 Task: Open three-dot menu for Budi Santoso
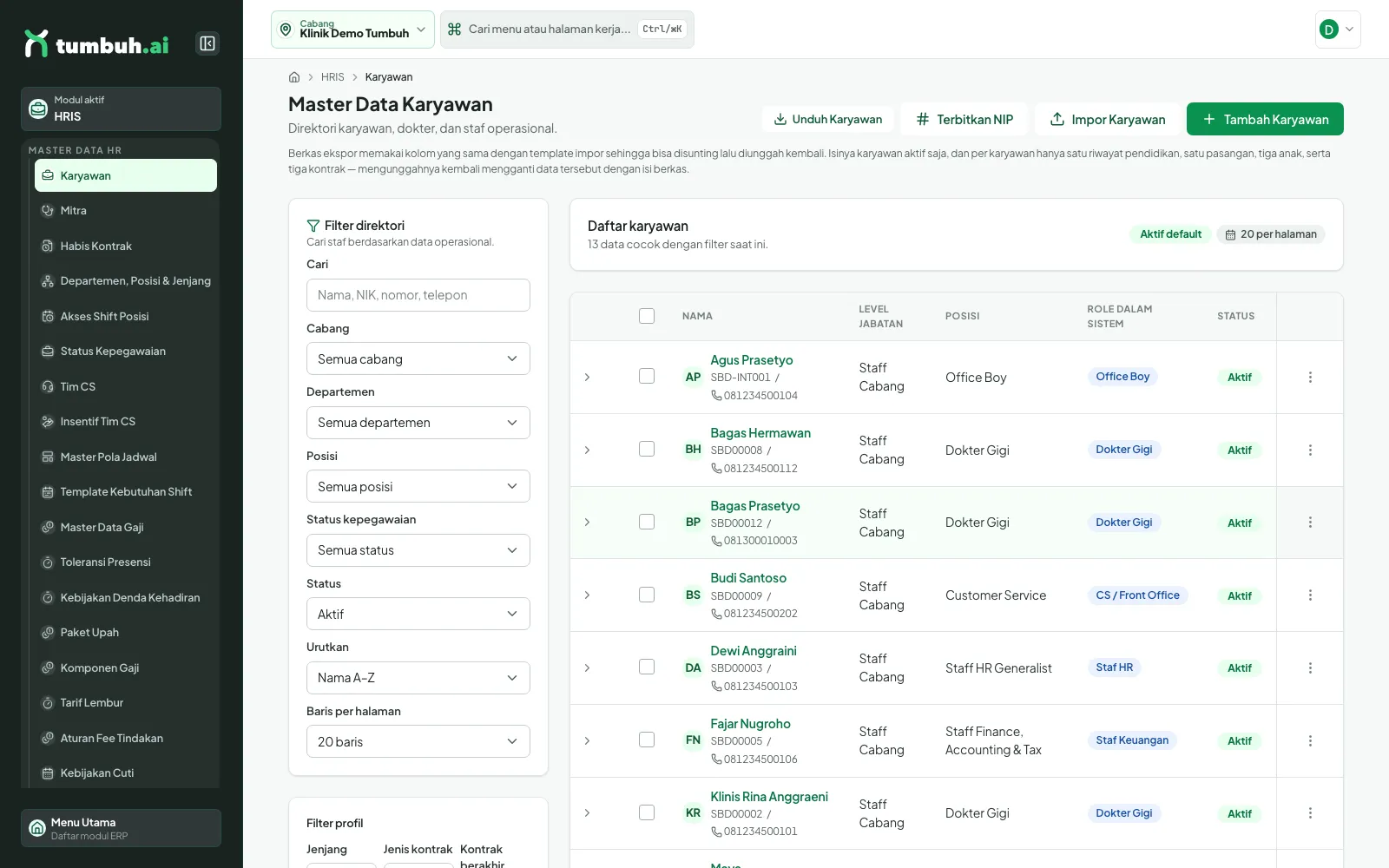1310,595
